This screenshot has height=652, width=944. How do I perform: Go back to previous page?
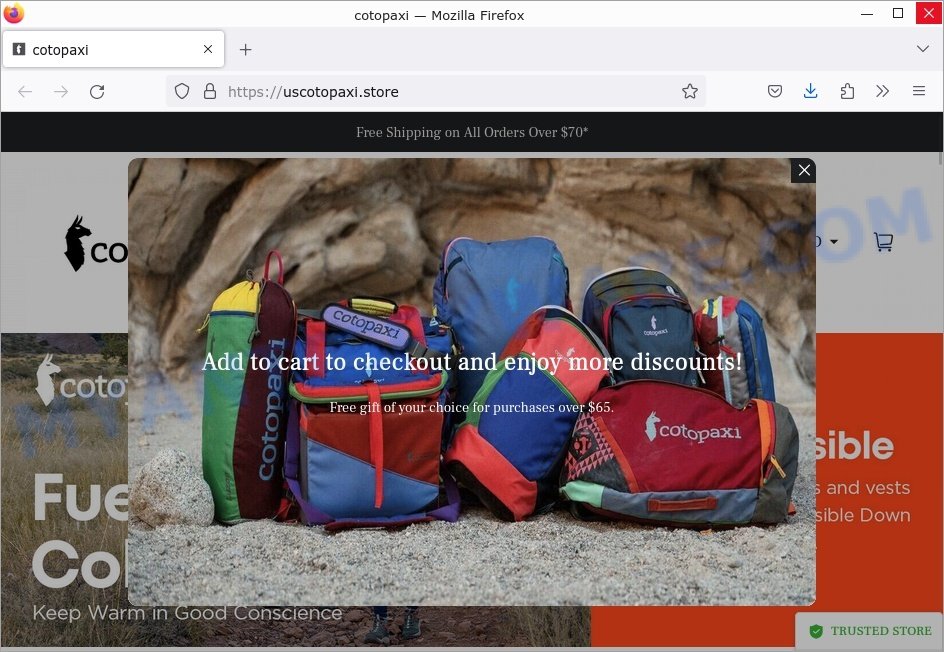tap(25, 92)
